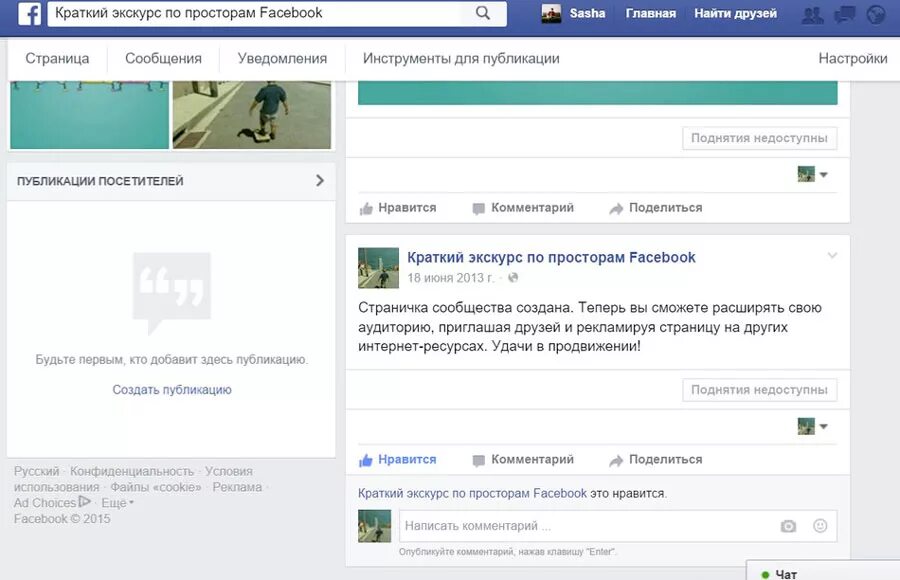The image size is (900, 580).
Task: Click the 18 июня 2013 г. date link
Action: pos(451,278)
